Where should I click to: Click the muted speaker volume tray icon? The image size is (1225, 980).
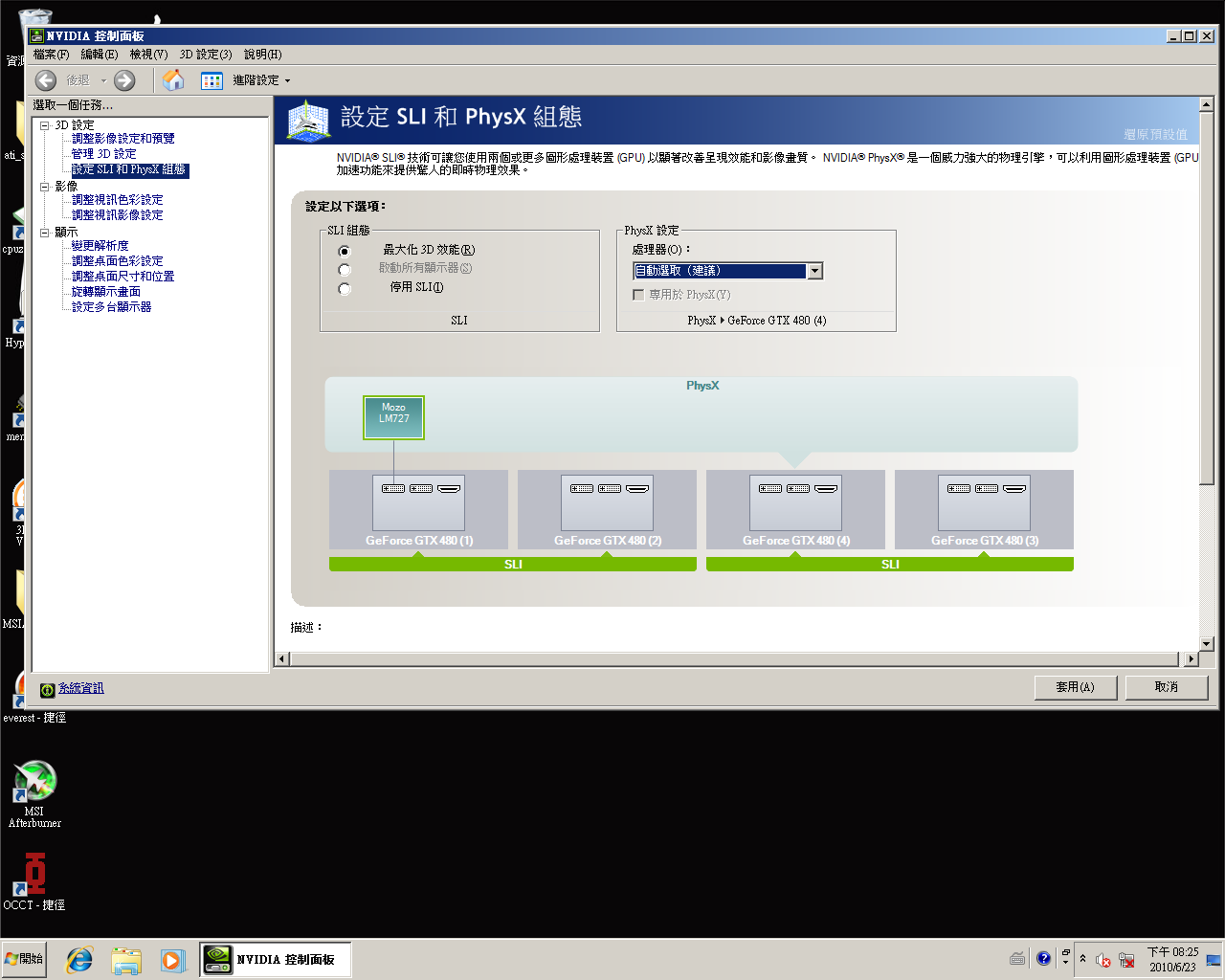(1102, 960)
